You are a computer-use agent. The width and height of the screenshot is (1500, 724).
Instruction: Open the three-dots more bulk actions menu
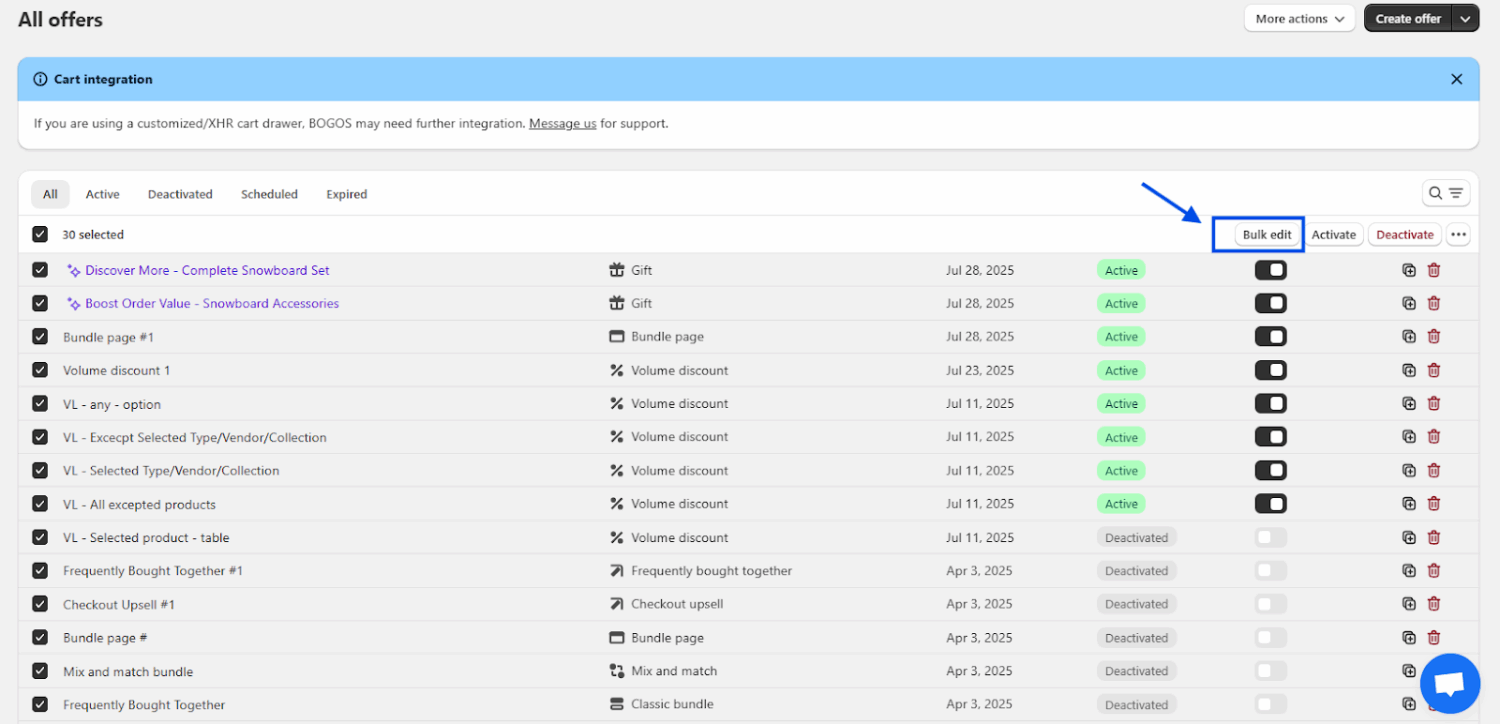[1458, 235]
